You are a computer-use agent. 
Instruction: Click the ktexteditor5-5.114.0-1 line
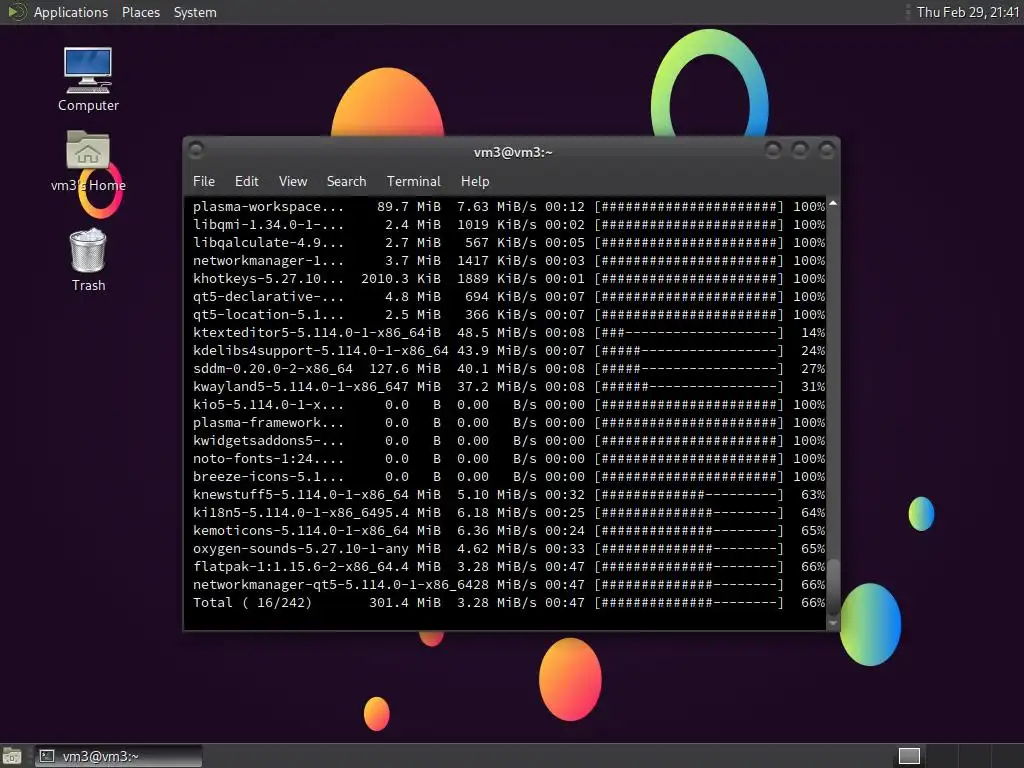(x=509, y=332)
